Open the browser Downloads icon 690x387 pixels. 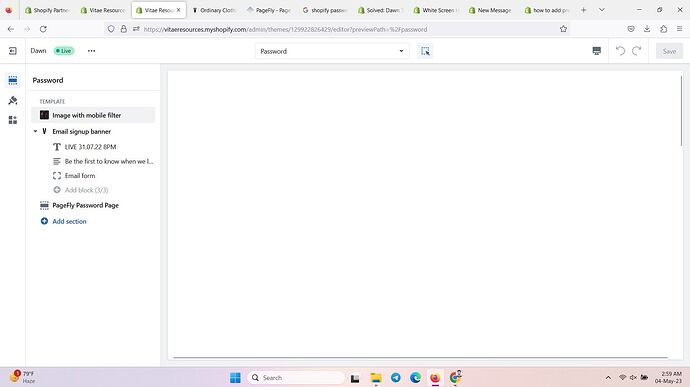(x=647, y=29)
